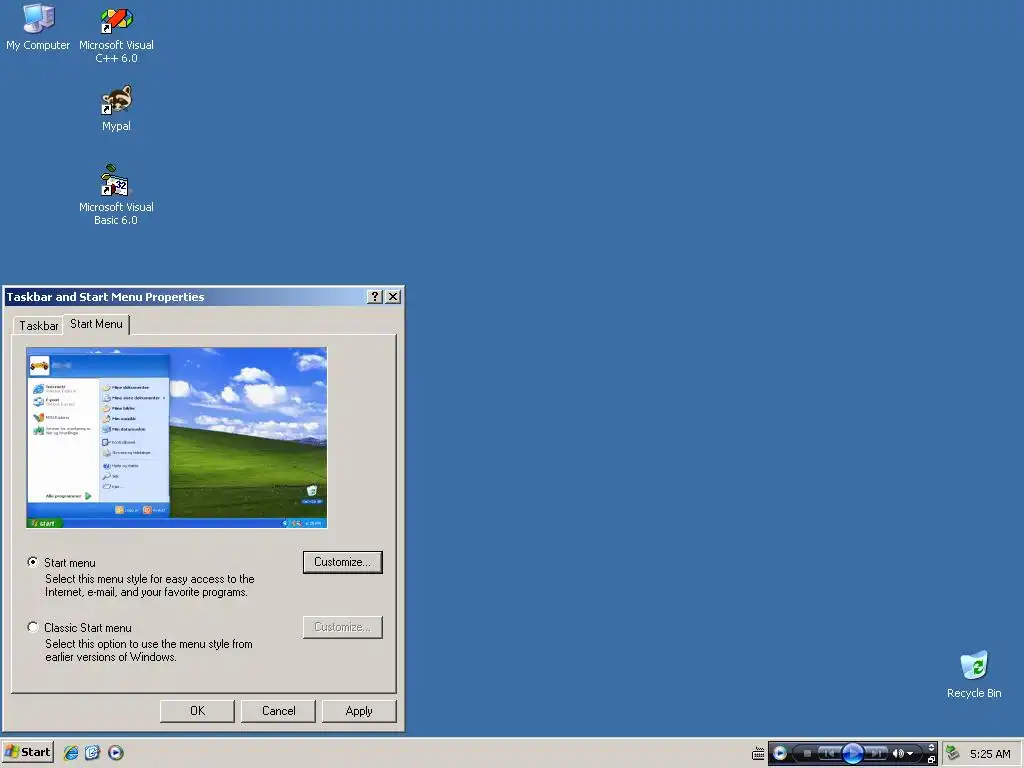Click the show video/visualization arrows in Media Player toolbar

point(931,747)
